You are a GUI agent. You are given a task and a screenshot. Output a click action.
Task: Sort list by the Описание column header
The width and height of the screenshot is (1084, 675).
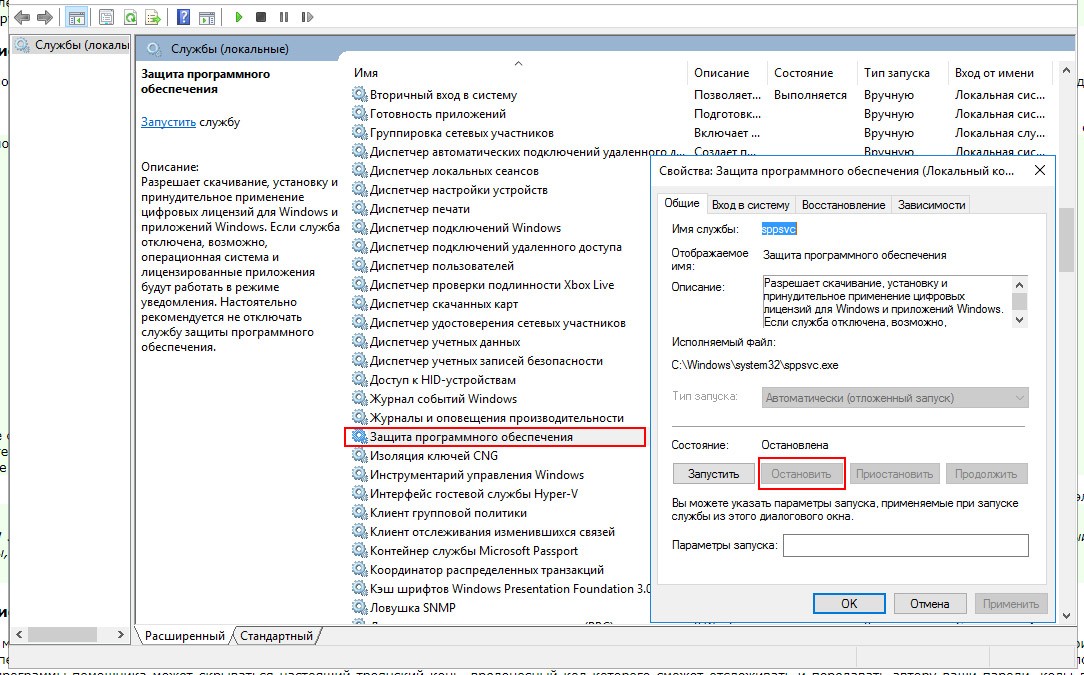click(x=727, y=73)
